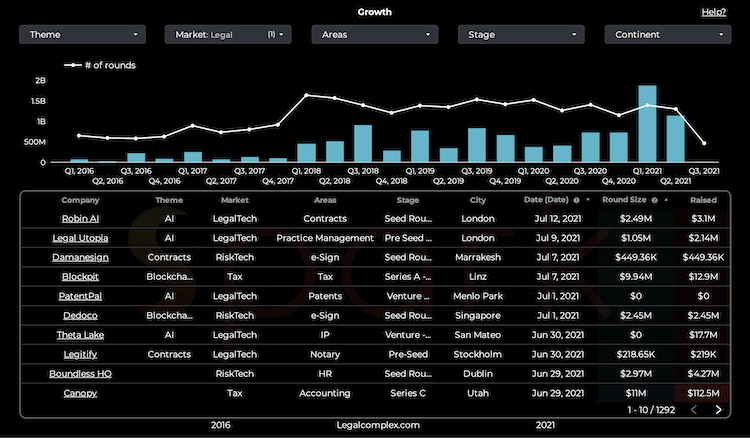
Task: Click info icon beside Date (Date) header
Action: point(576,200)
